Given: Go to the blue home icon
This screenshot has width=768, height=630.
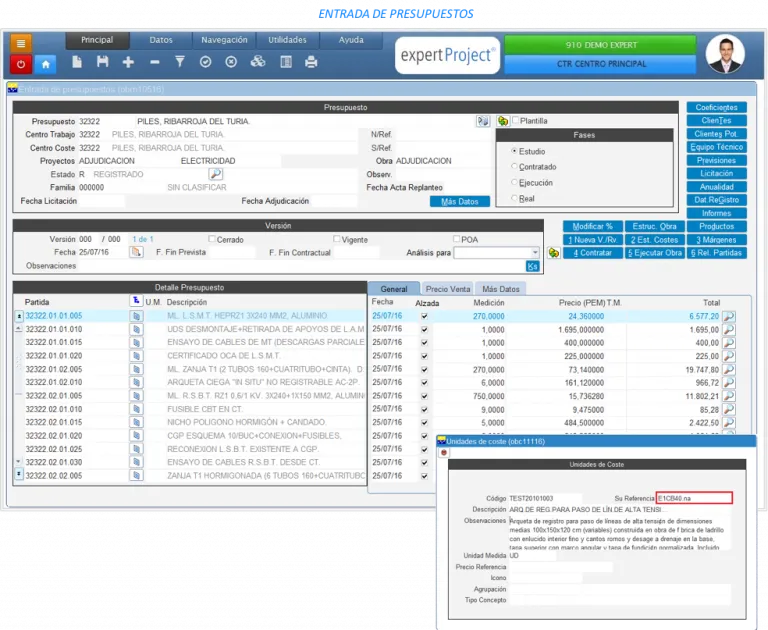Looking at the screenshot, I should (x=46, y=64).
